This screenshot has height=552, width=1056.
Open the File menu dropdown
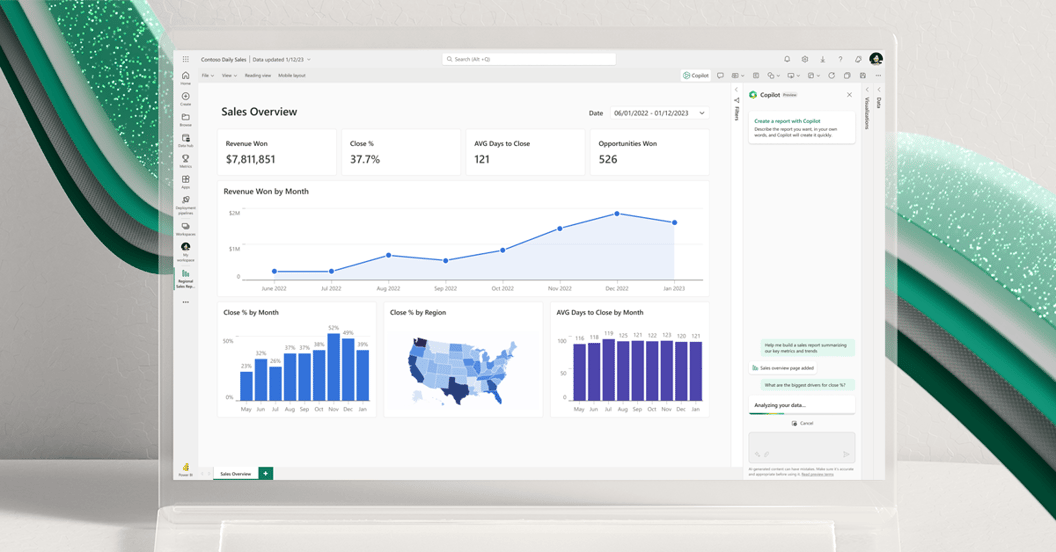click(x=207, y=75)
